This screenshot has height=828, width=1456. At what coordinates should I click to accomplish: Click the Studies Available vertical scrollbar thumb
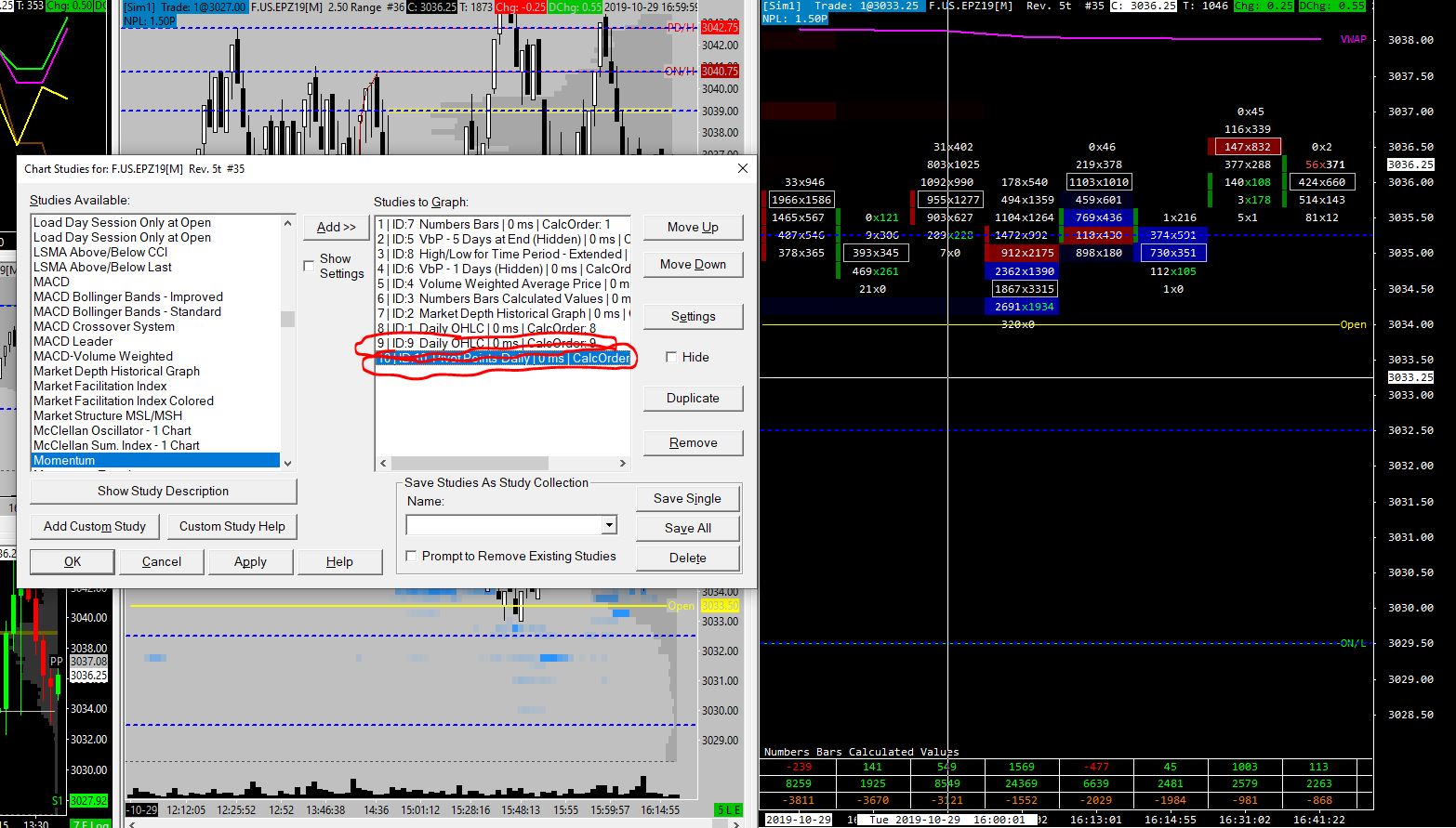click(287, 319)
